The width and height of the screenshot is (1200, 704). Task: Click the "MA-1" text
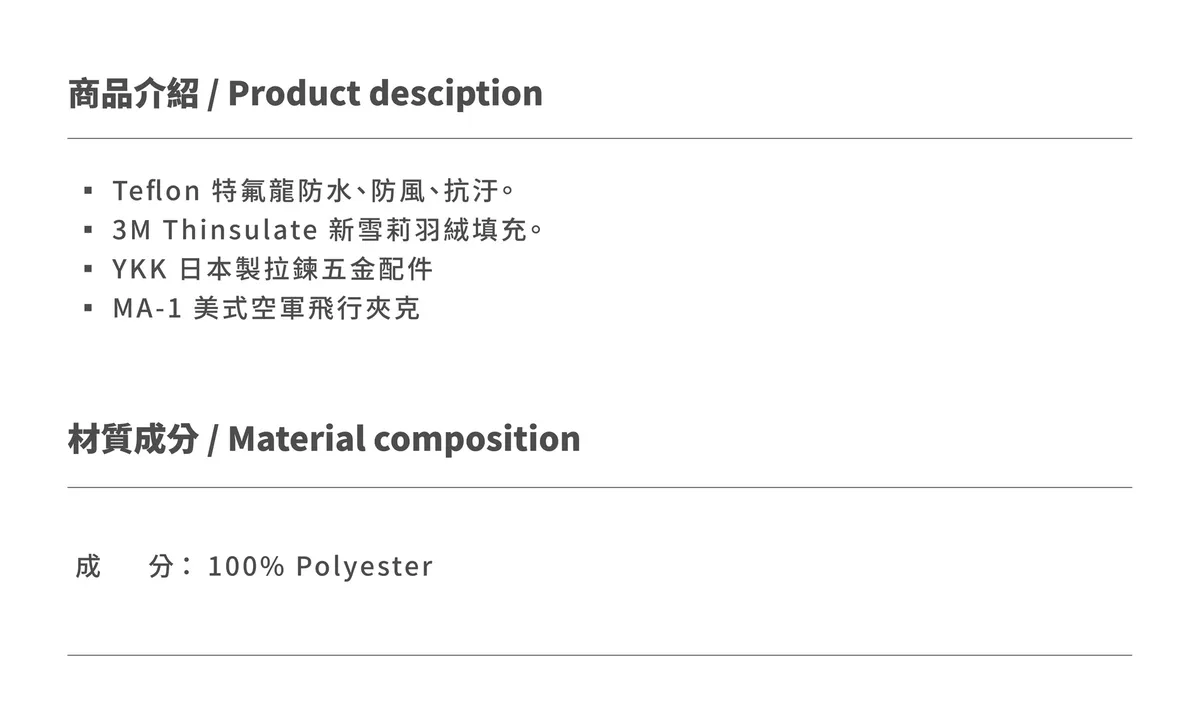click(x=147, y=308)
